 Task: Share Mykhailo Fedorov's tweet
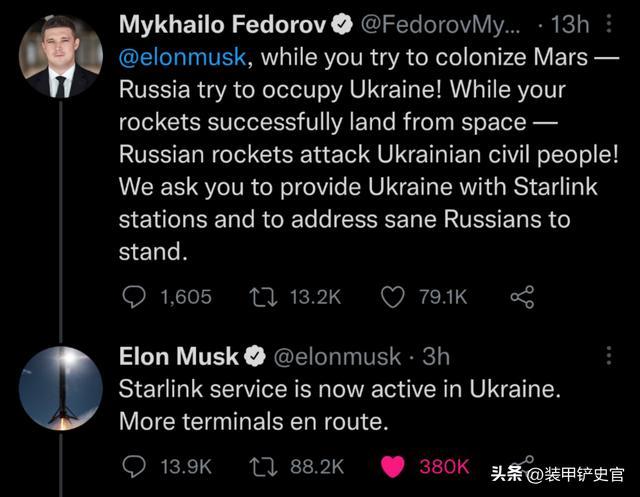tap(522, 297)
